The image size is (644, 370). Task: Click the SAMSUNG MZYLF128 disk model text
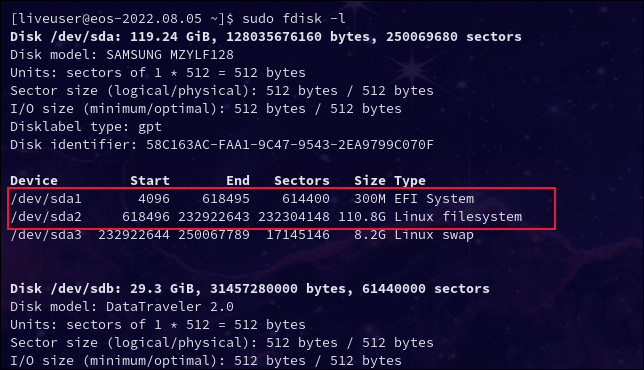click(170, 55)
